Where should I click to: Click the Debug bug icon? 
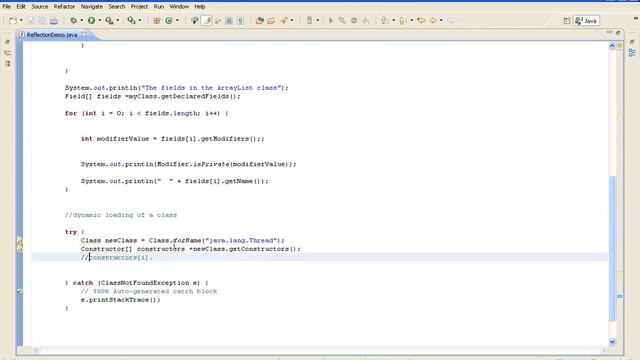tap(73, 20)
